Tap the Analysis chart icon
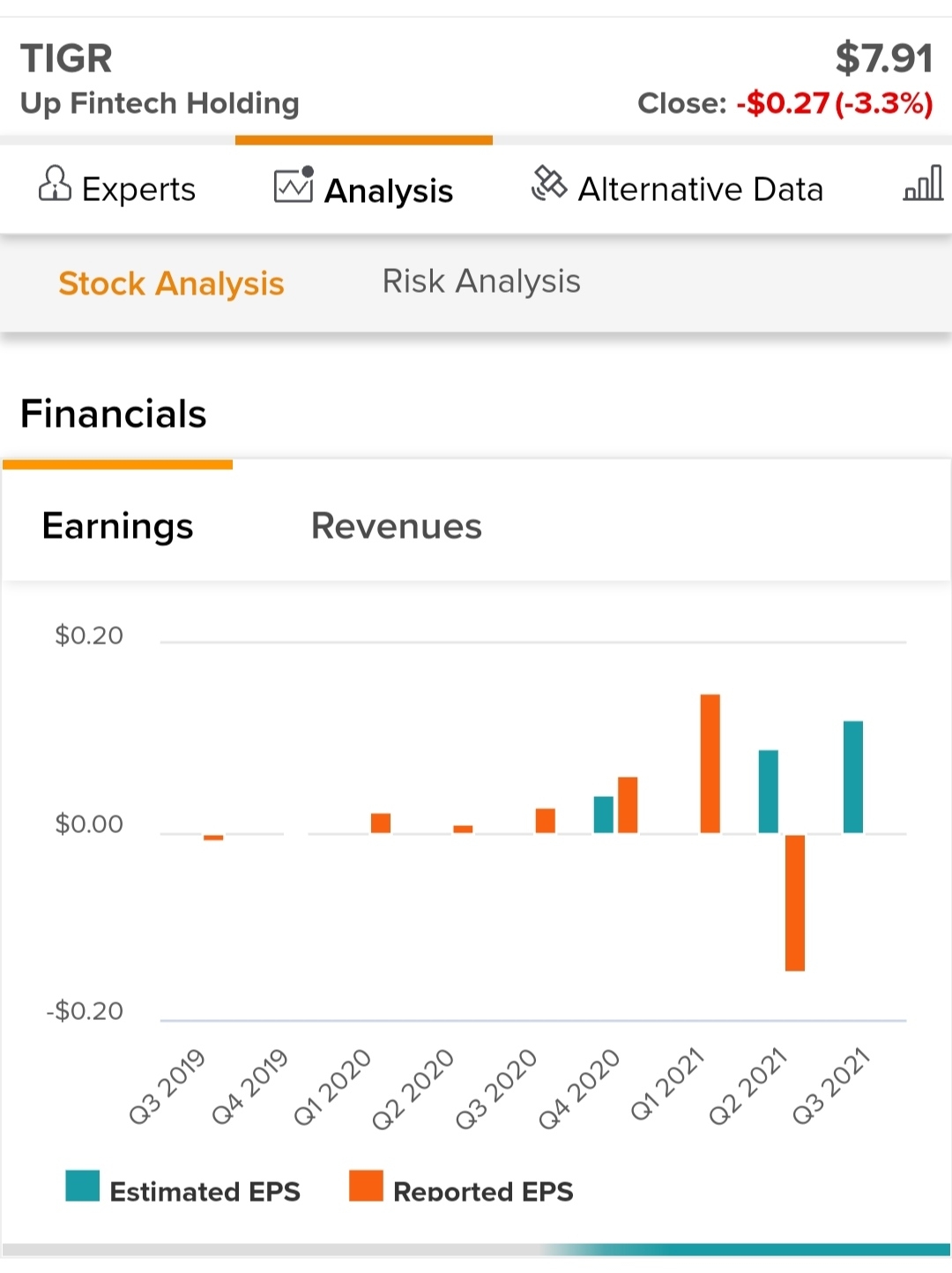The image size is (952, 1273). pos(294,185)
